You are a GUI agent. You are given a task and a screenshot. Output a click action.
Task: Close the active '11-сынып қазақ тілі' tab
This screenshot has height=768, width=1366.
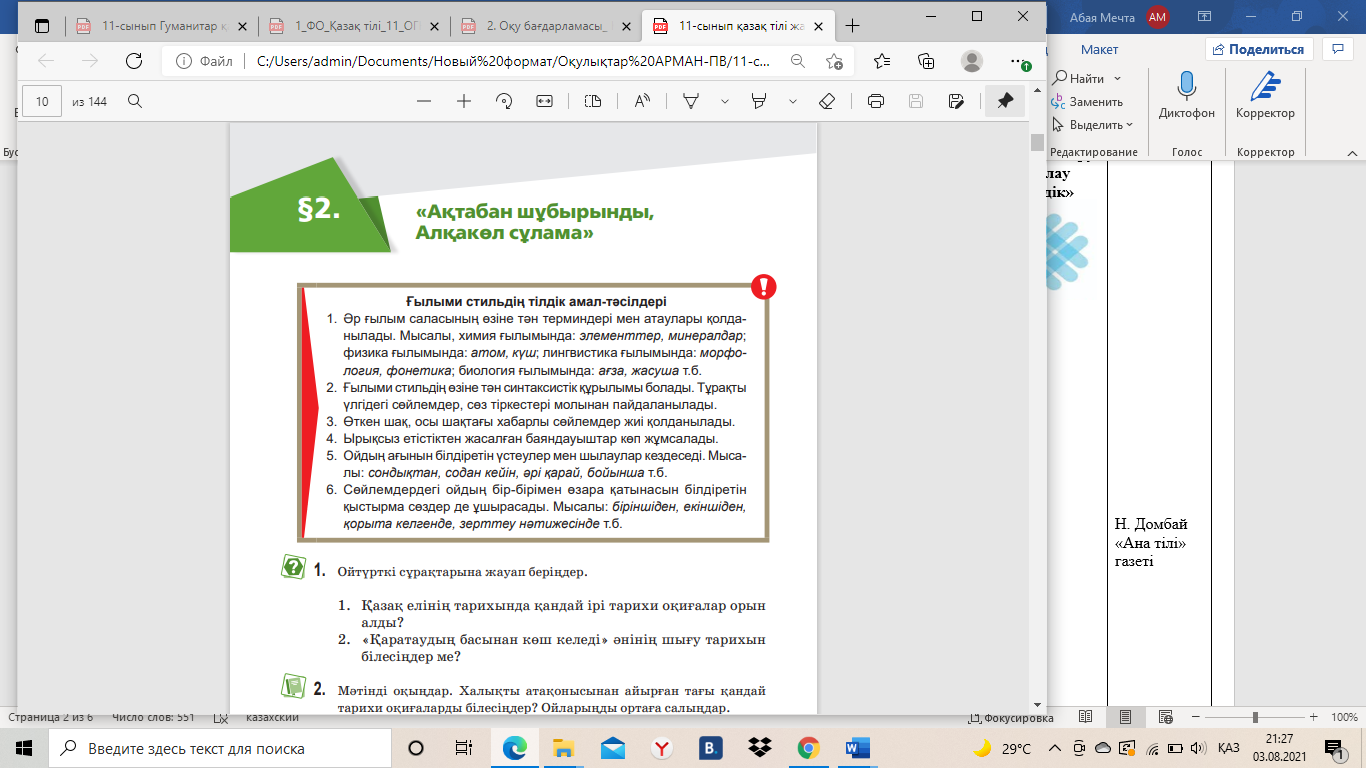click(x=815, y=26)
